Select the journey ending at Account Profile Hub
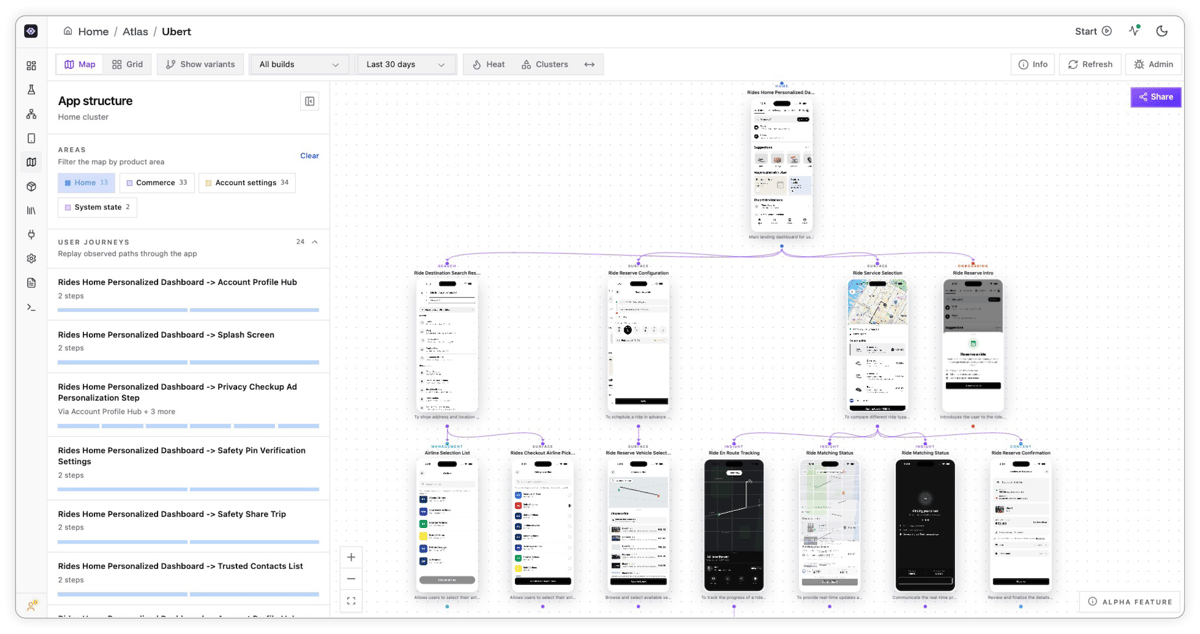The height and width of the screenshot is (634, 1200). click(189, 294)
